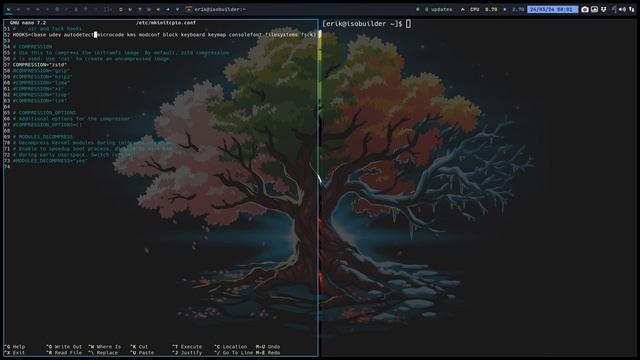Screen dimensions: 640x360
Task: Click the CPU usage indicator in the bar
Action: 484,9
